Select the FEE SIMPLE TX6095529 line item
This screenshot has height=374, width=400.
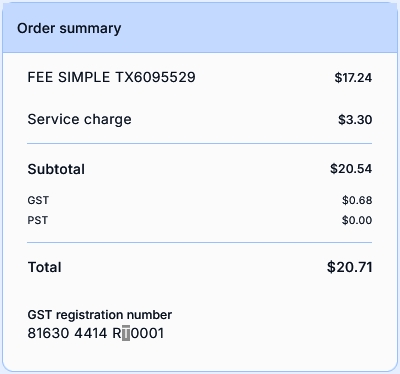point(111,77)
